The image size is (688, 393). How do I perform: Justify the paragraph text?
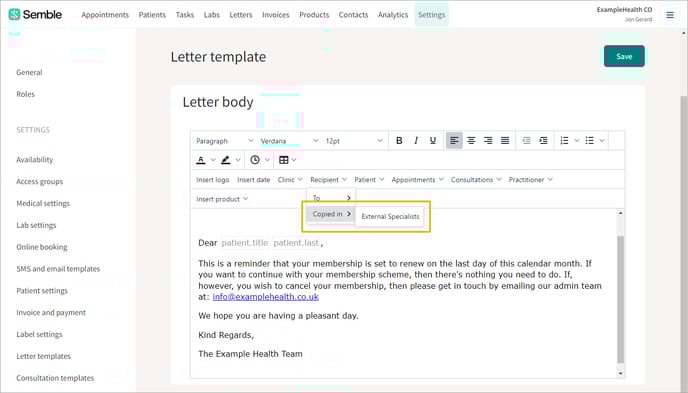[x=505, y=140]
